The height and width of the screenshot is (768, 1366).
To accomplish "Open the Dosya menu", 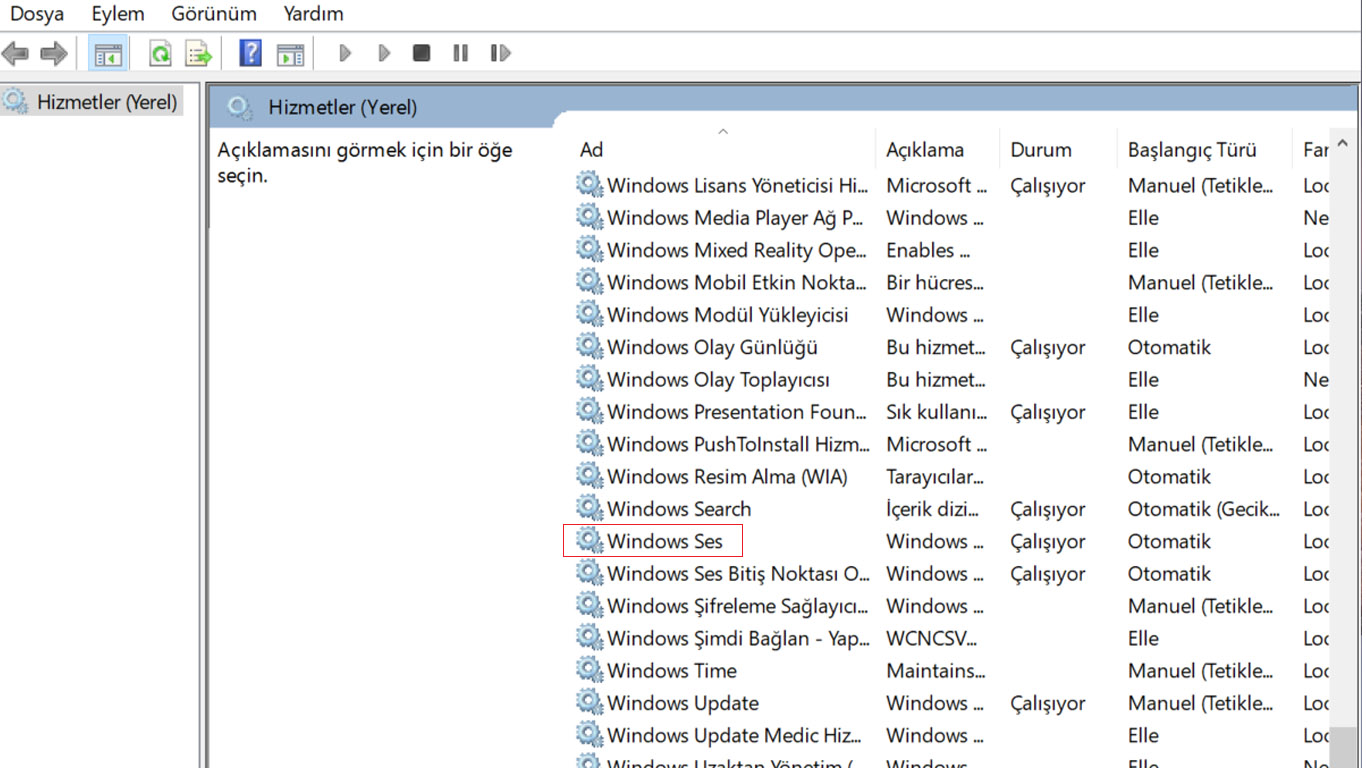I will pos(37,14).
